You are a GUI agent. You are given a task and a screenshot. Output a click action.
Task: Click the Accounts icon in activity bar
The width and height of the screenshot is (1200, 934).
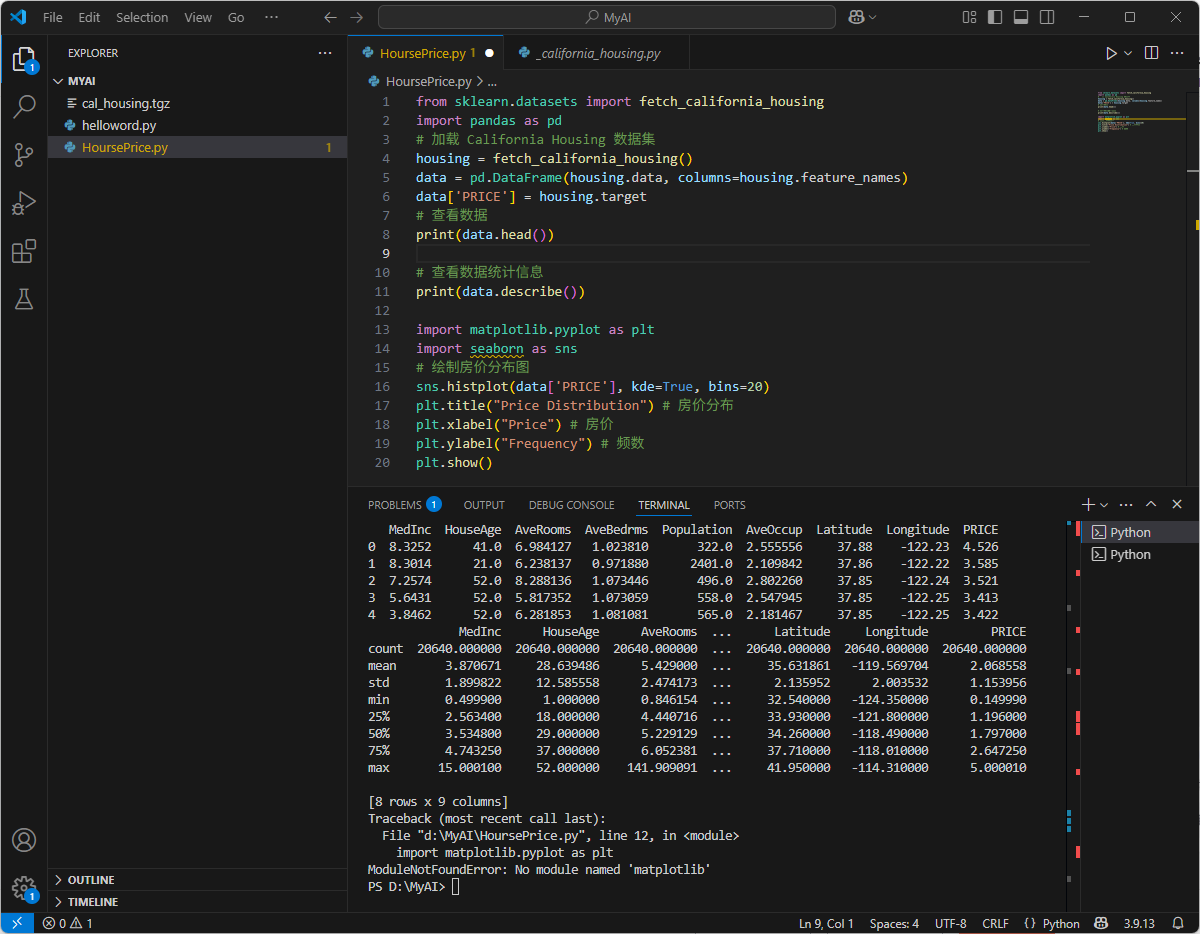24,840
